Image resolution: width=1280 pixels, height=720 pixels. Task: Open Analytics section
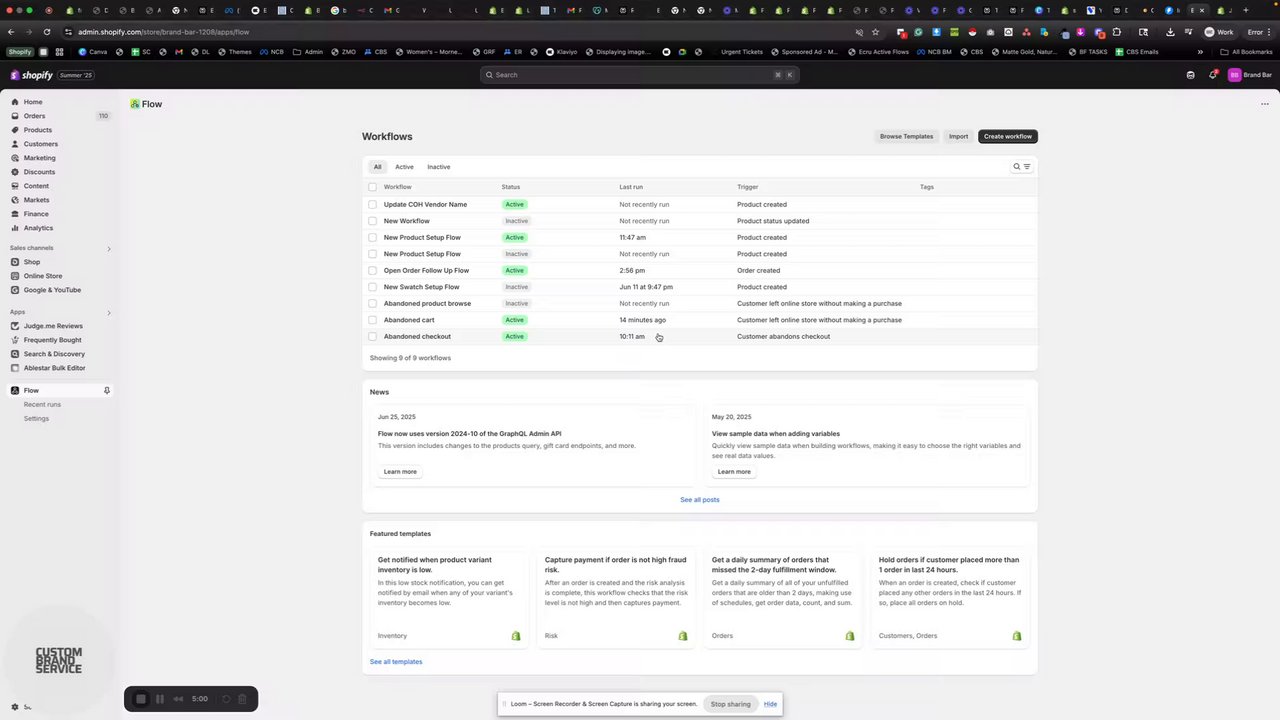(x=38, y=228)
